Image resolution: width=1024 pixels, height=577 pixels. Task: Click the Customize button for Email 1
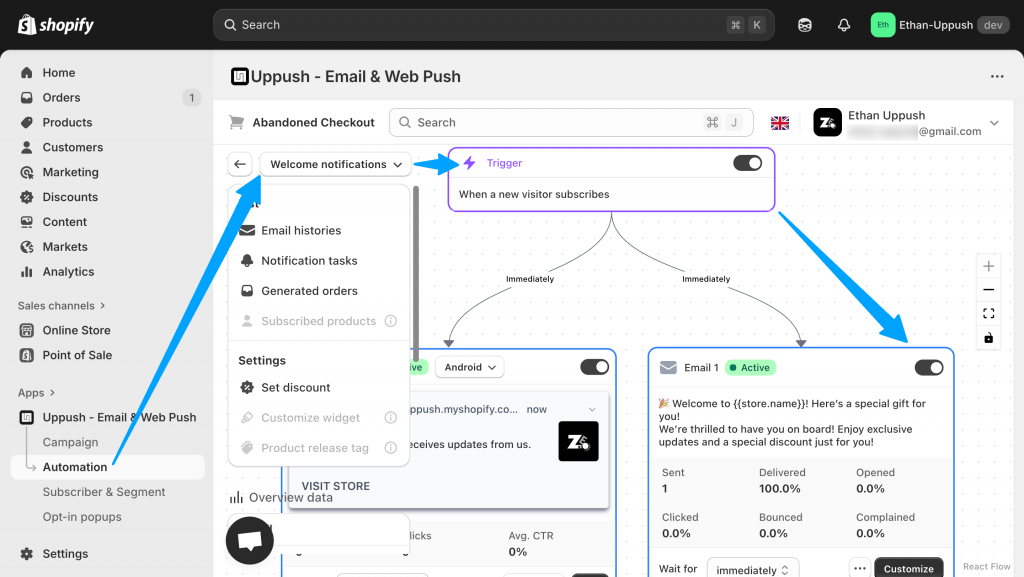[x=908, y=568]
